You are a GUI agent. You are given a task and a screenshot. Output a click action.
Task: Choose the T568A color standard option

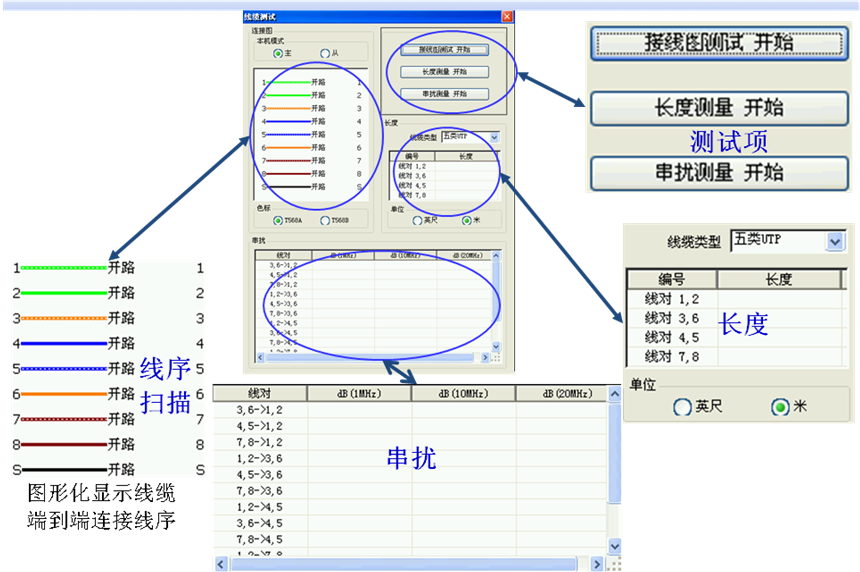(278, 220)
